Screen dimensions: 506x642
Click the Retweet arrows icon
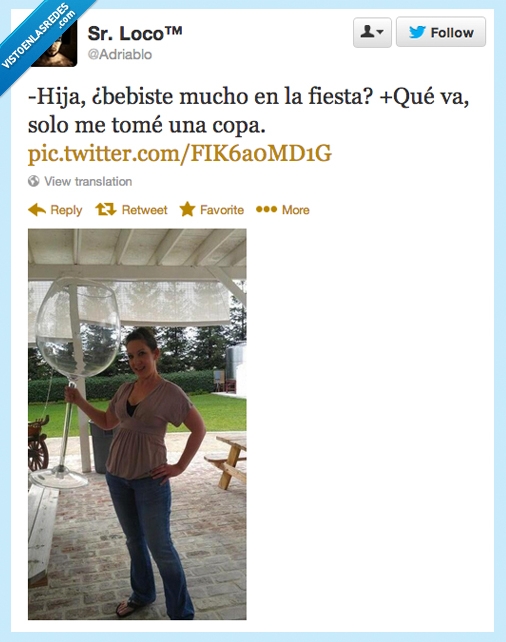pyautogui.click(x=106, y=210)
